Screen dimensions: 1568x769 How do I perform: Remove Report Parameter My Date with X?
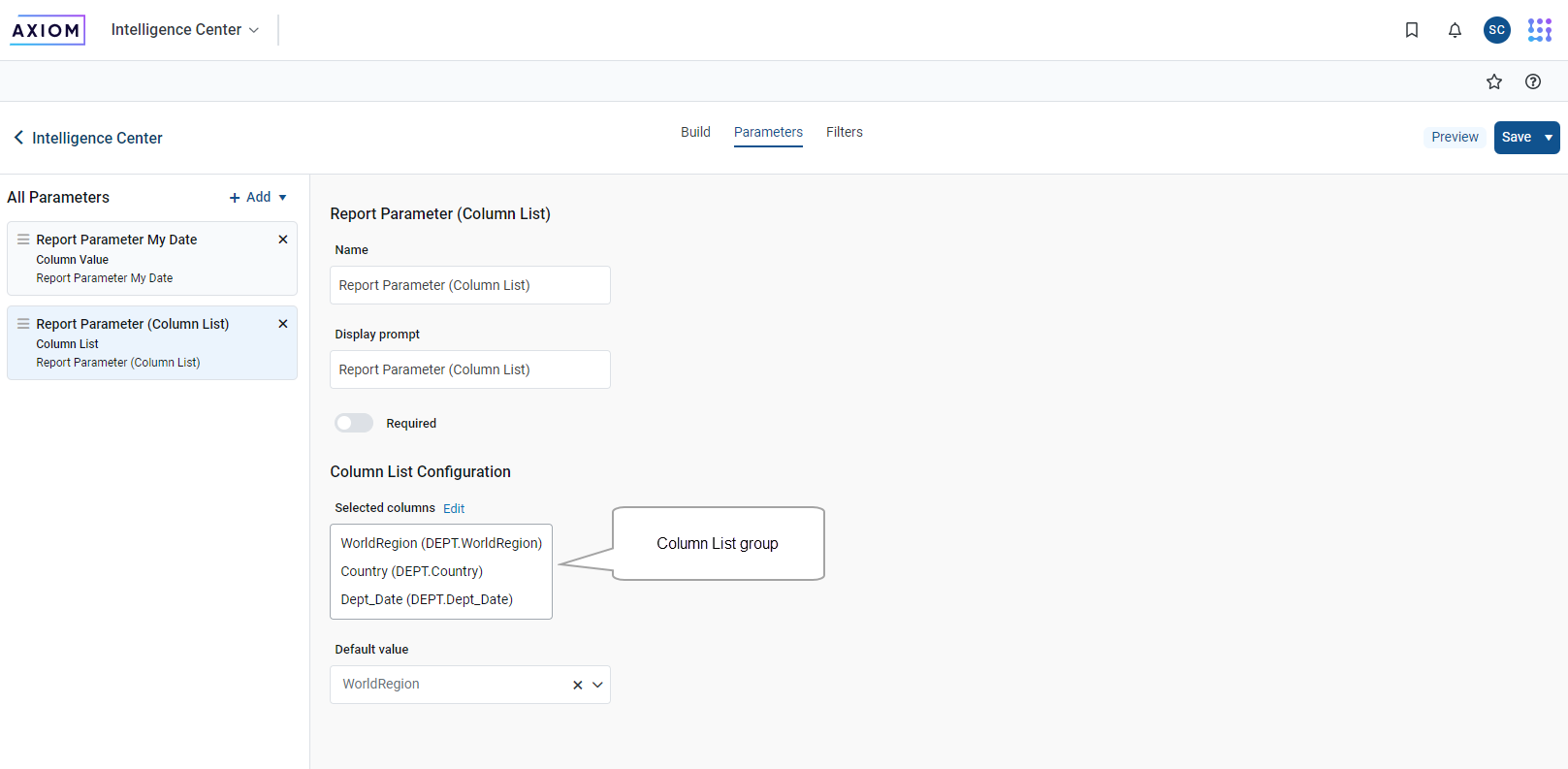tap(283, 240)
